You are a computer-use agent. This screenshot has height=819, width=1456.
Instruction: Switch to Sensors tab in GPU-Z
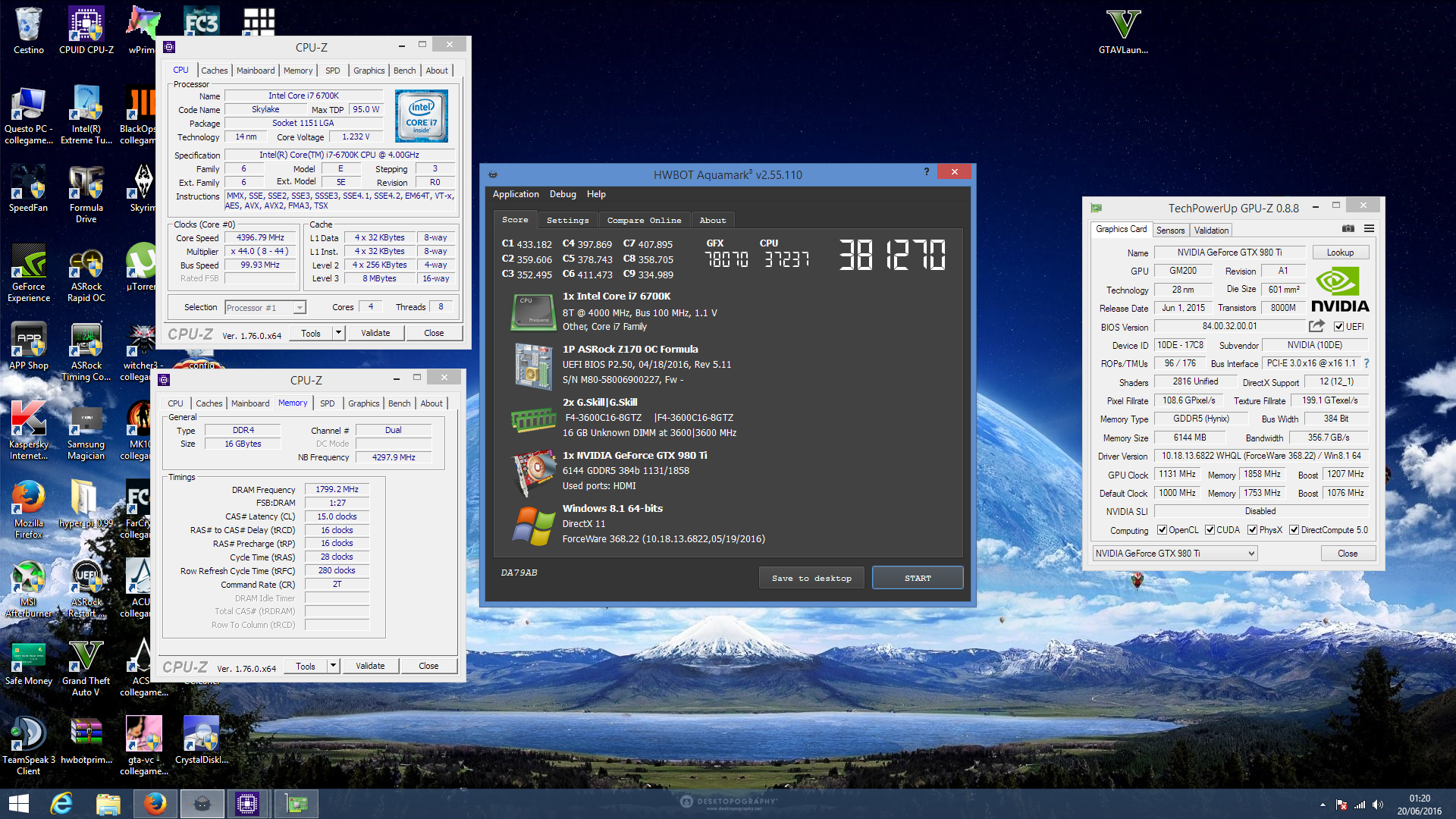pos(1170,231)
